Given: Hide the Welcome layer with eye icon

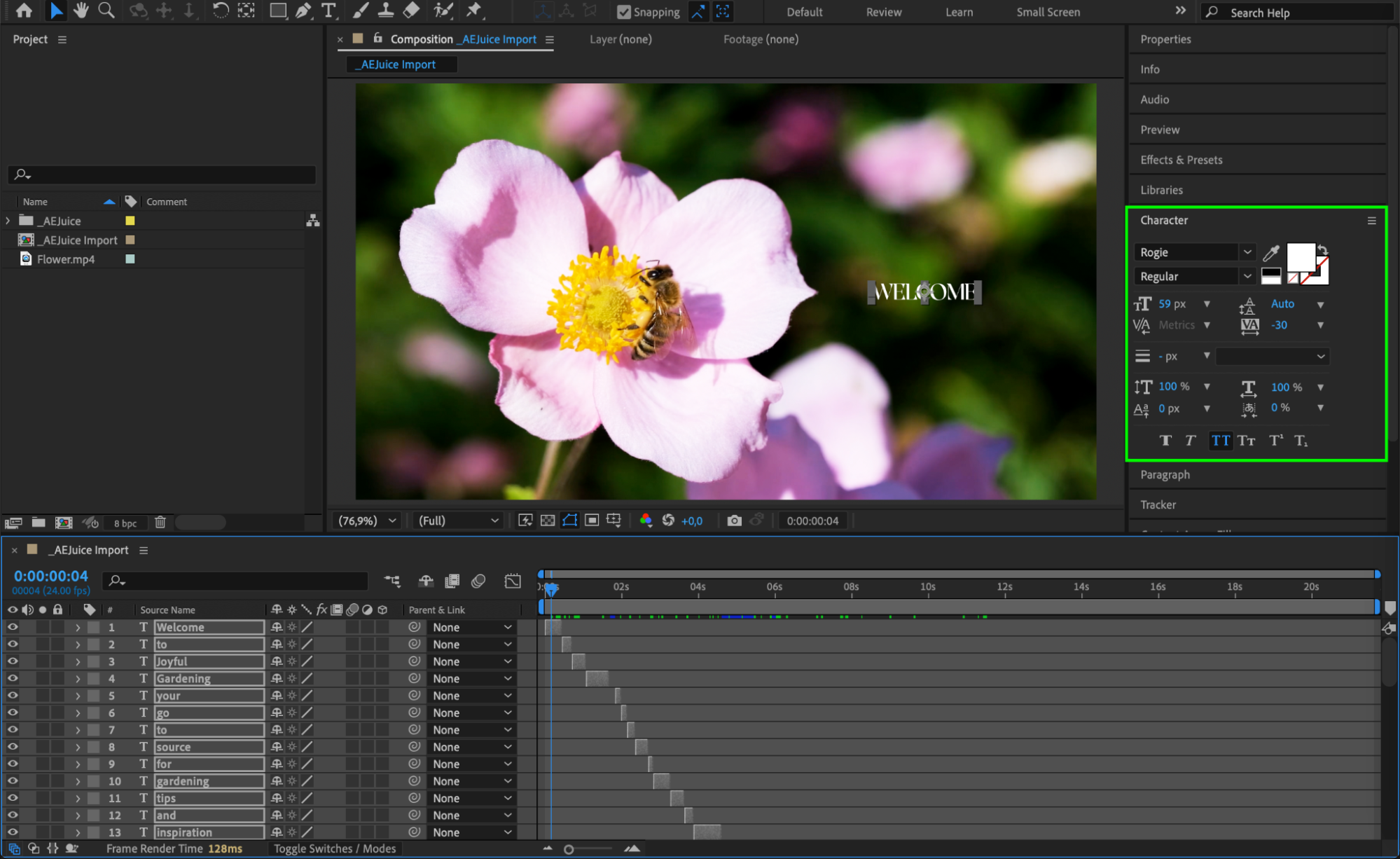Looking at the screenshot, I should [13, 627].
